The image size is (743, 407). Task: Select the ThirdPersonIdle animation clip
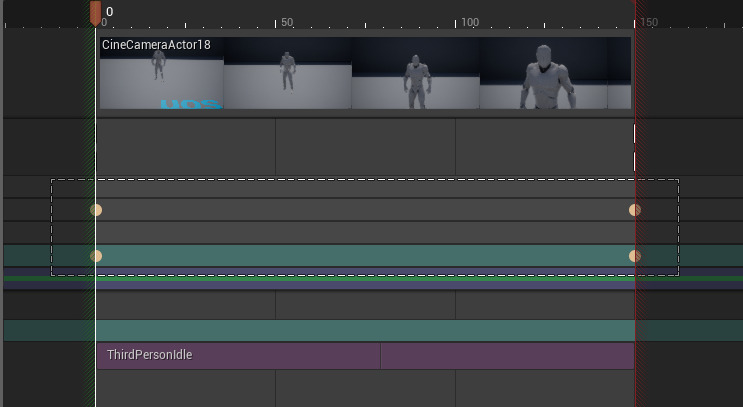pyautogui.click(x=238, y=356)
